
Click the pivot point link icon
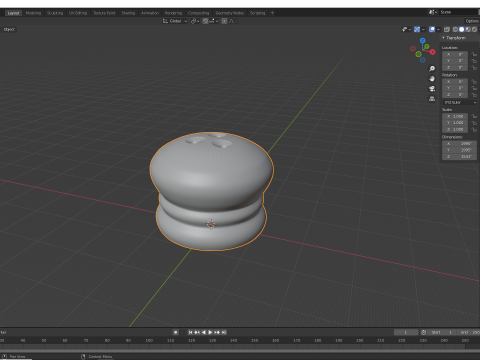pos(193,21)
